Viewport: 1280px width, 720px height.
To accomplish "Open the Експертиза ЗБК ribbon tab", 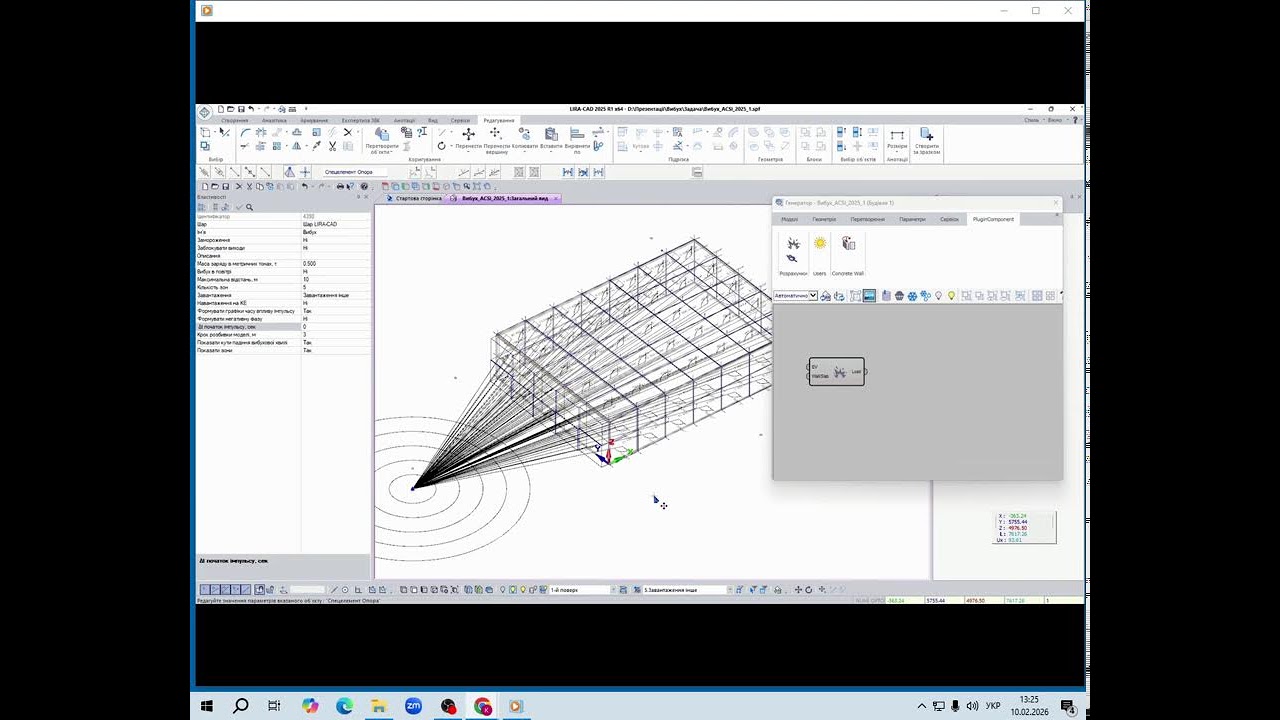I will [360, 120].
